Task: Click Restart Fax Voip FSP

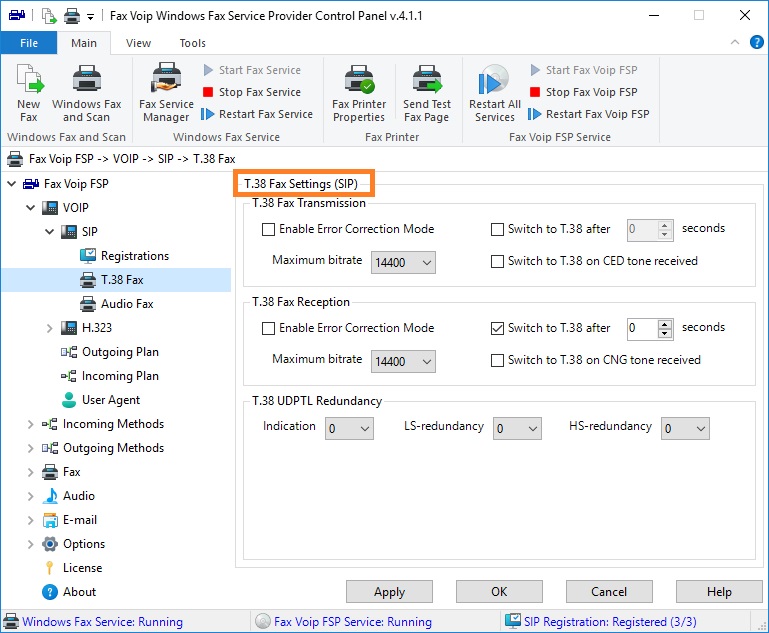Action: tap(589, 114)
